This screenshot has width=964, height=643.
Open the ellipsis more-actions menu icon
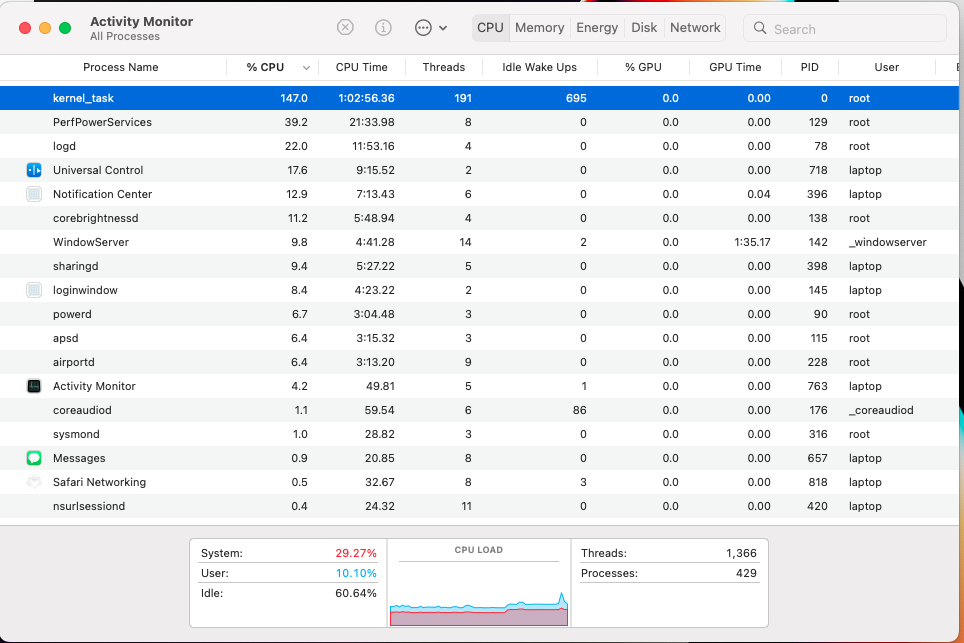point(423,28)
